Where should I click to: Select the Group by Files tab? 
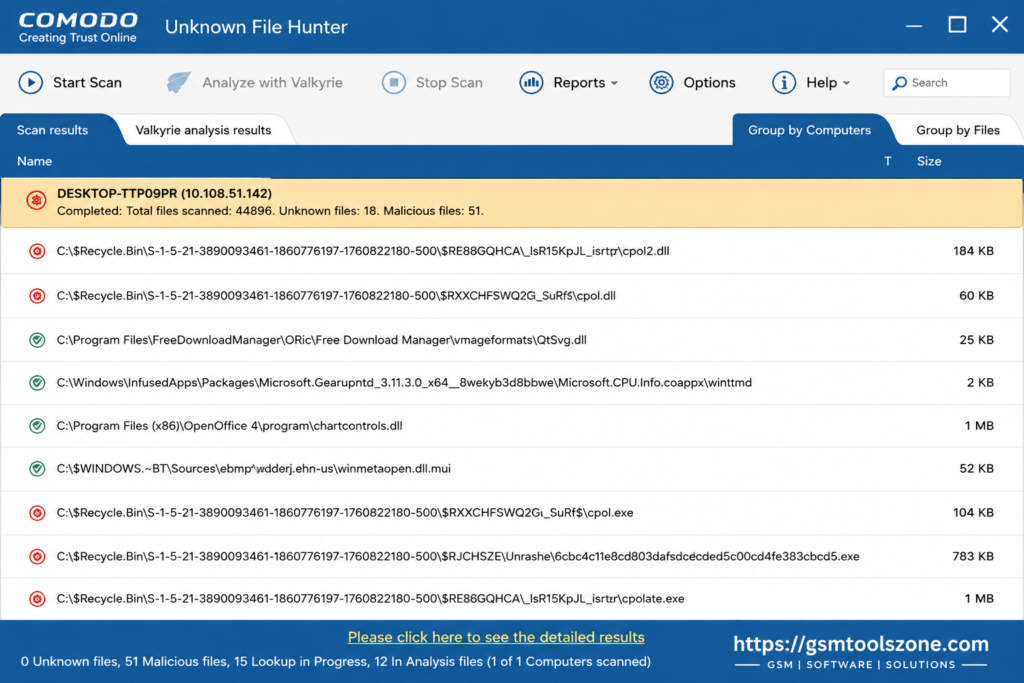point(957,130)
